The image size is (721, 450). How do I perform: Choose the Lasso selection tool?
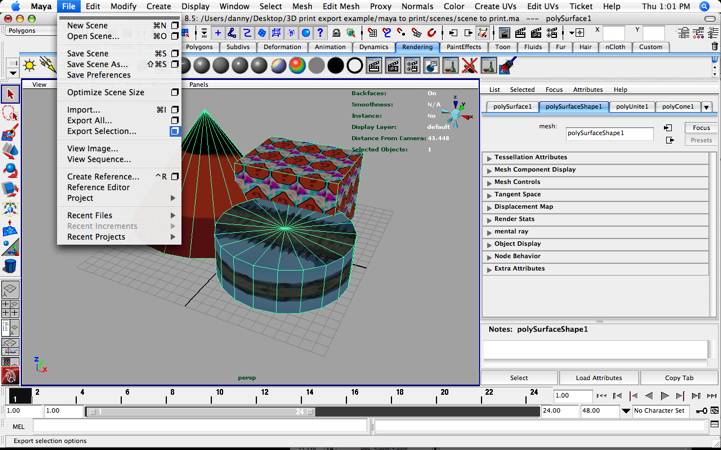click(10, 113)
